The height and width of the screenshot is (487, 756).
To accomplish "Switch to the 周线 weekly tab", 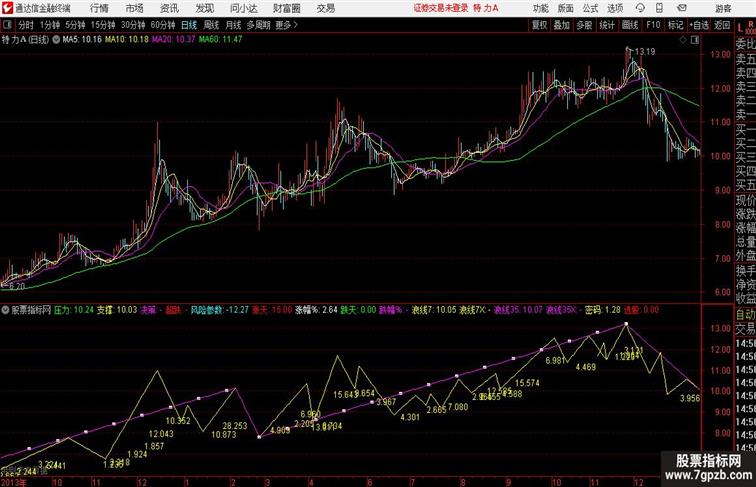I will click(x=211, y=25).
